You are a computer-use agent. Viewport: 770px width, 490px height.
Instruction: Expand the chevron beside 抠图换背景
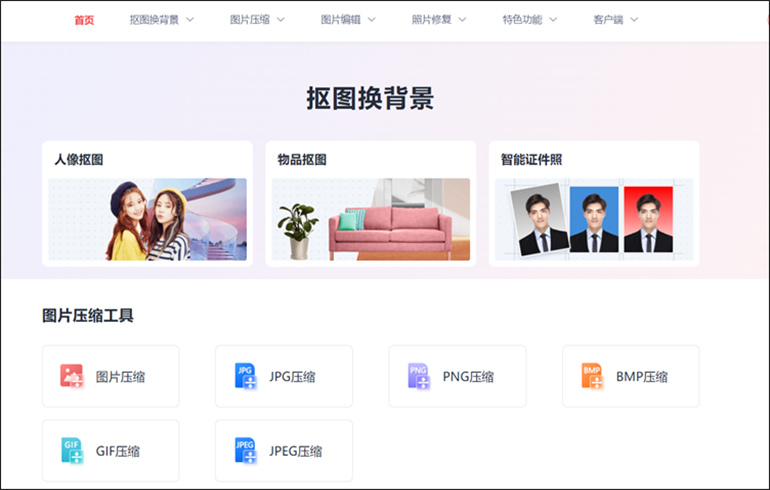(190, 20)
